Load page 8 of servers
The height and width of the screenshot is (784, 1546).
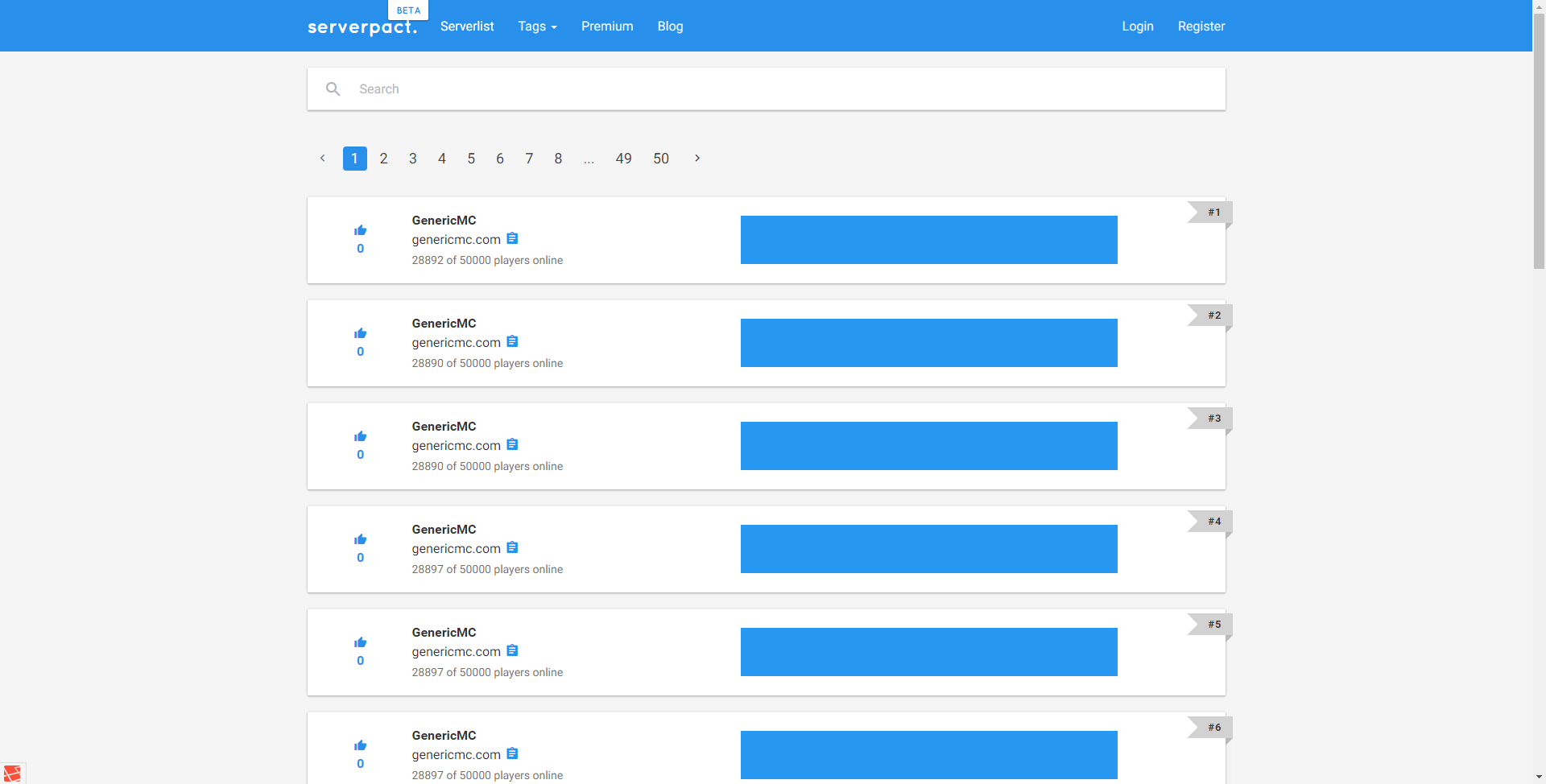pos(558,159)
